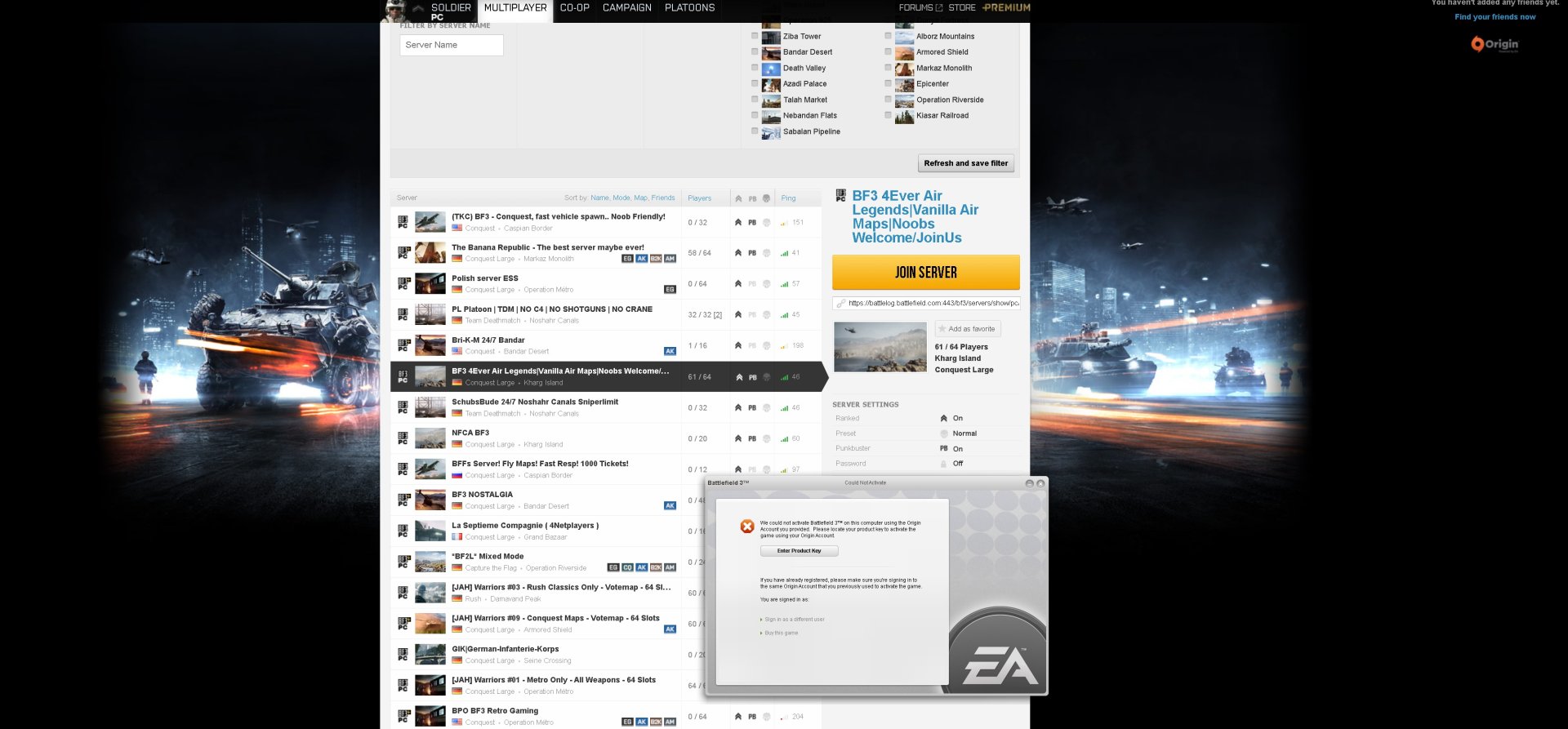Sort by the Ranked column header icon

(x=738, y=198)
